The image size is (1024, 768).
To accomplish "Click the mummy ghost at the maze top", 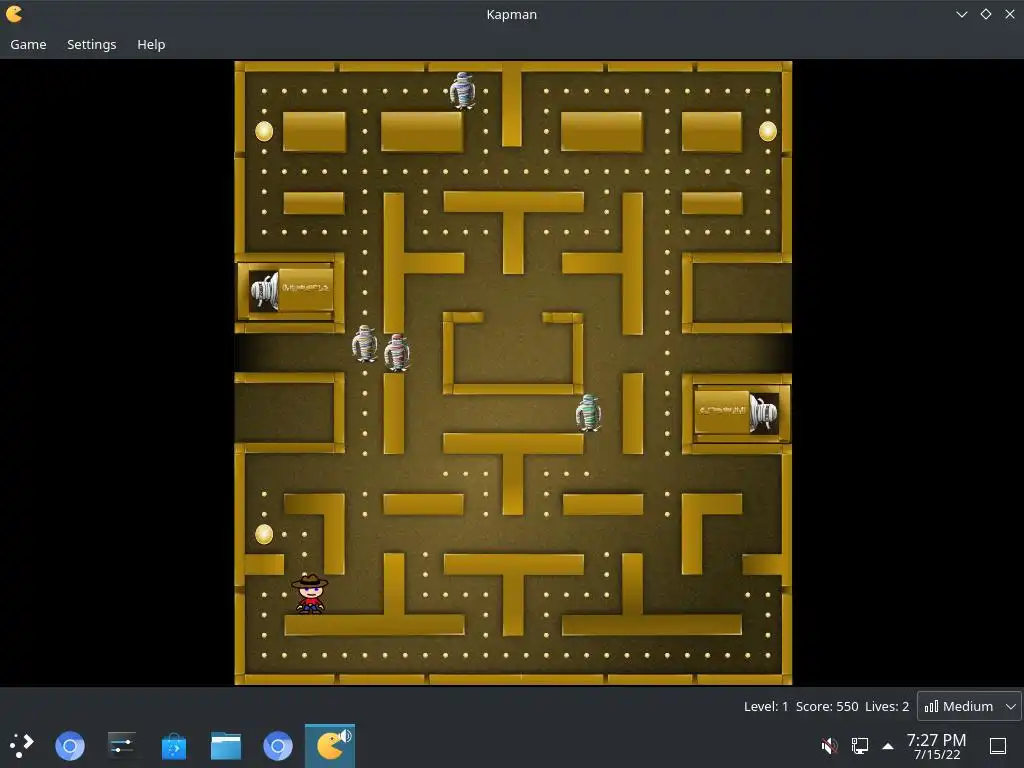I will click(x=462, y=90).
